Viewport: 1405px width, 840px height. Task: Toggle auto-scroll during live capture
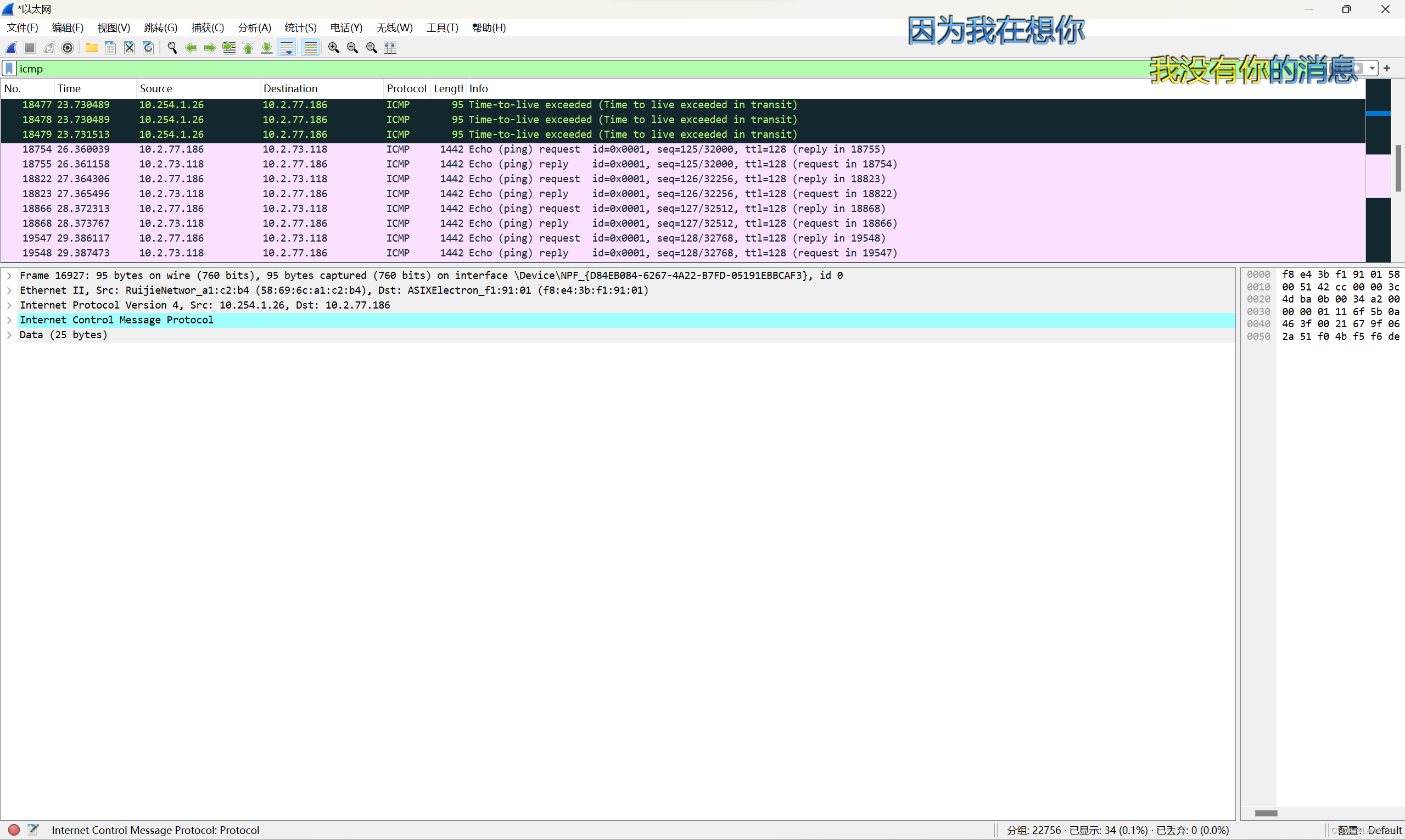point(287,48)
